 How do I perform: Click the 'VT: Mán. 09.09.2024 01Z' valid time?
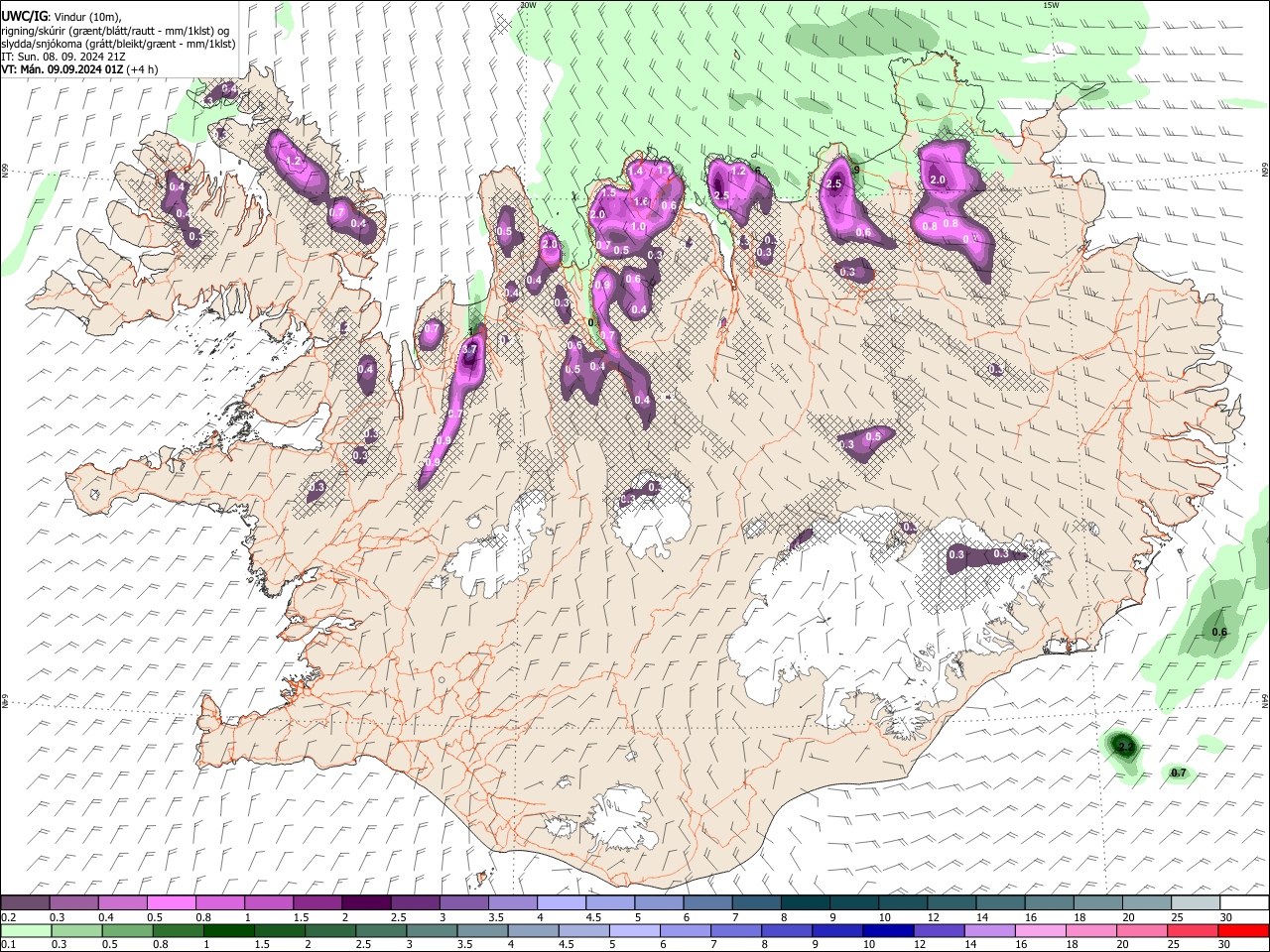coord(63,69)
